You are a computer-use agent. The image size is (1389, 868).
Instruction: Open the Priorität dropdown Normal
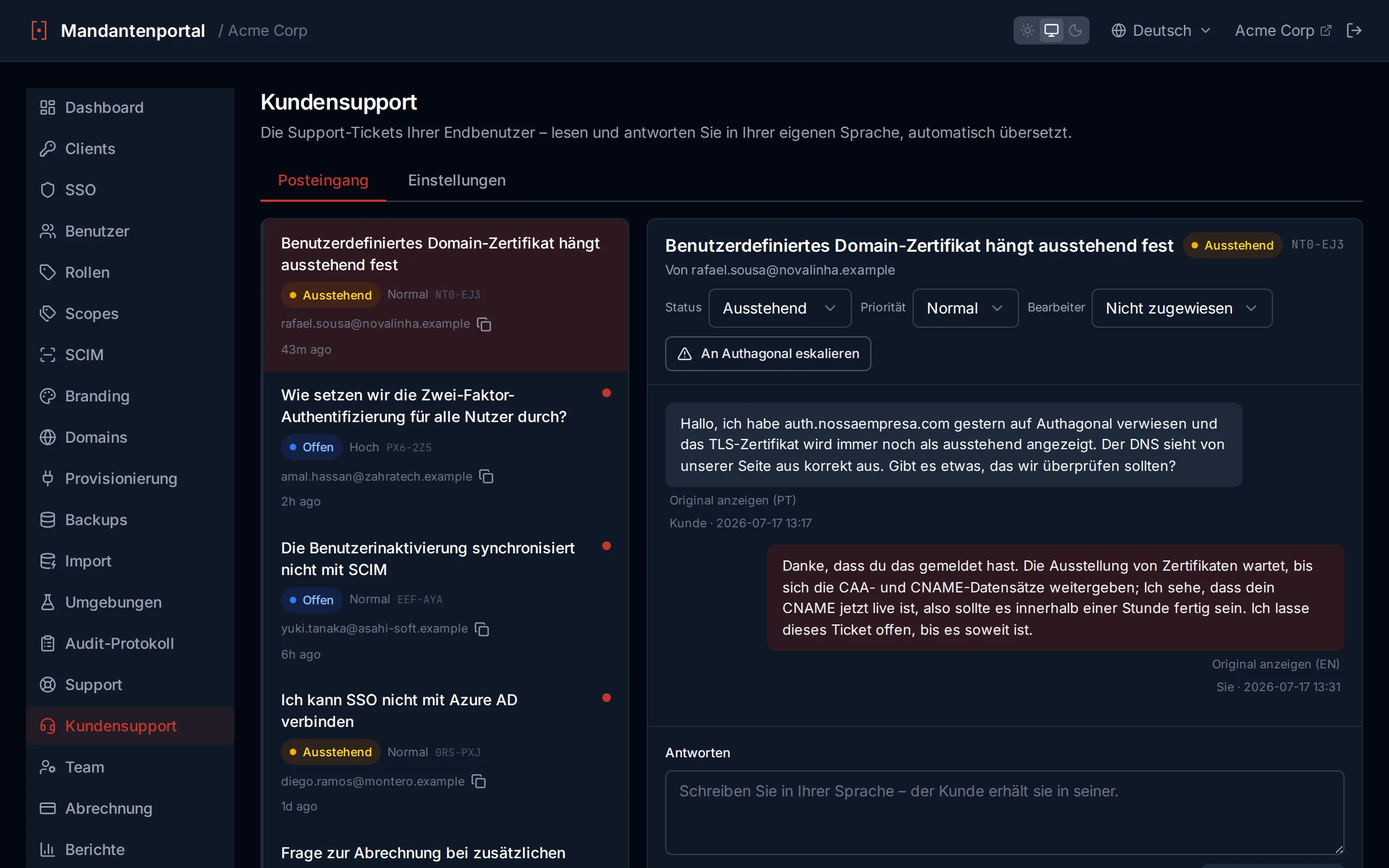[965, 308]
